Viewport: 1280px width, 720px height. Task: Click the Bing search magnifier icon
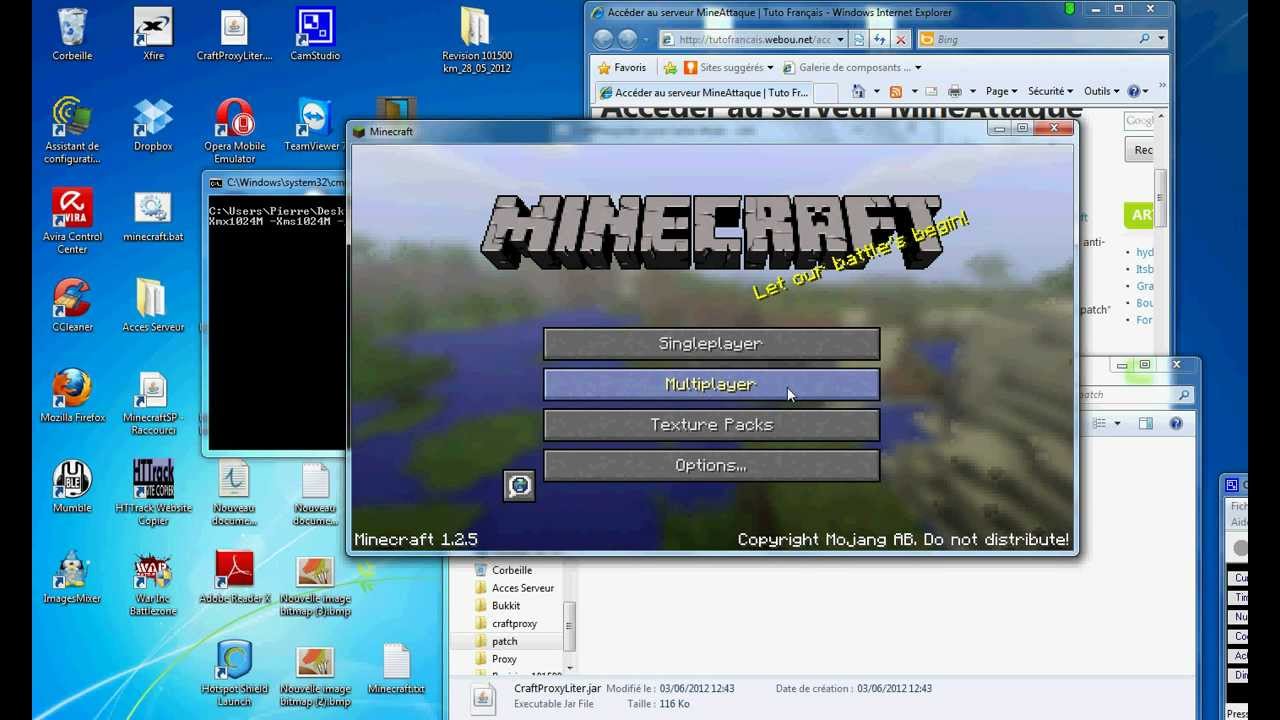(1144, 39)
